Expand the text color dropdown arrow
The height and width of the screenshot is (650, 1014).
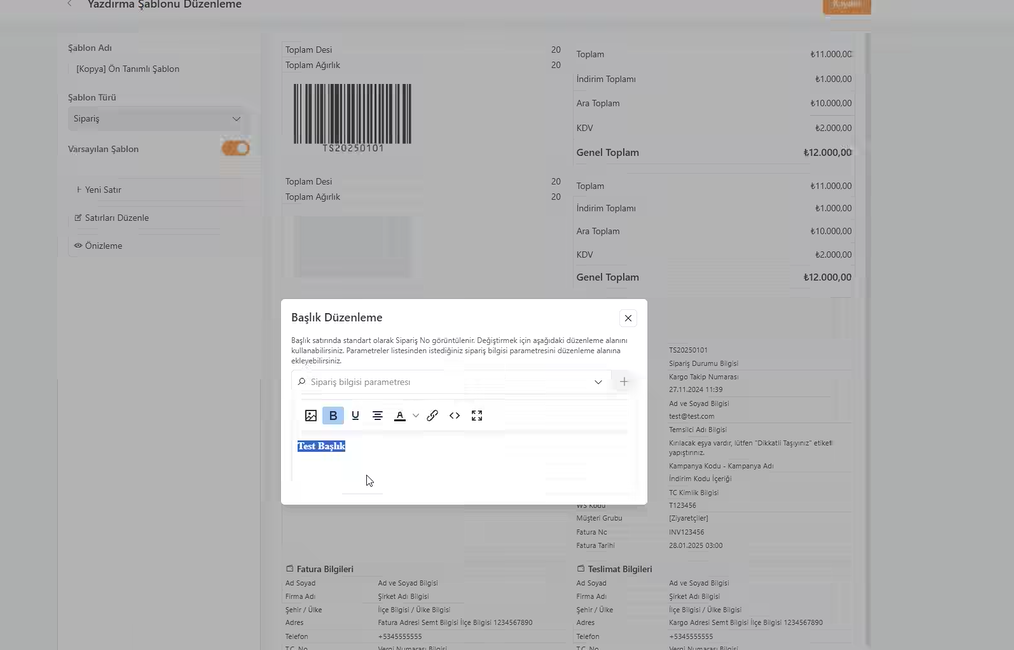[416, 415]
